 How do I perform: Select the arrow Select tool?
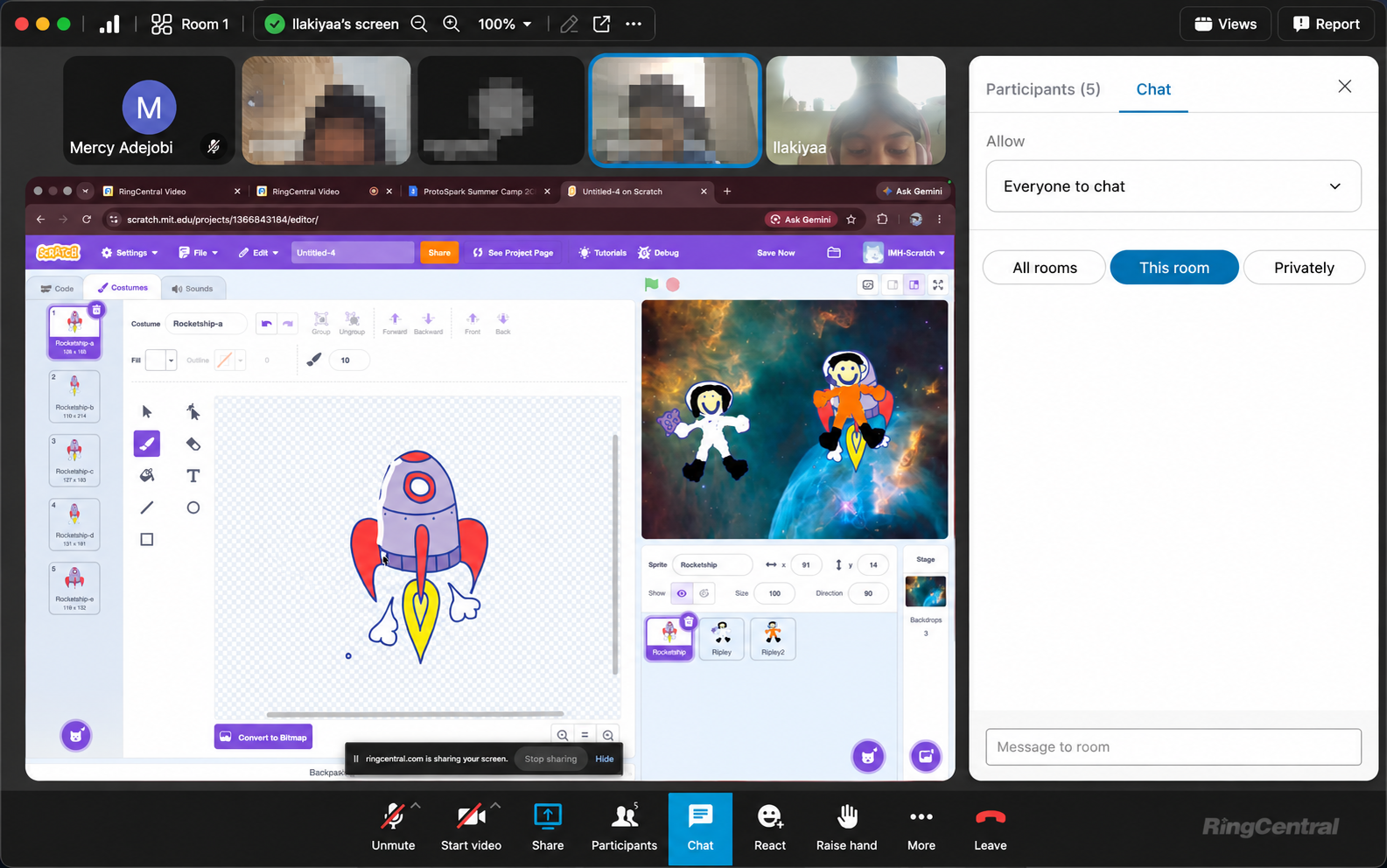click(x=147, y=412)
